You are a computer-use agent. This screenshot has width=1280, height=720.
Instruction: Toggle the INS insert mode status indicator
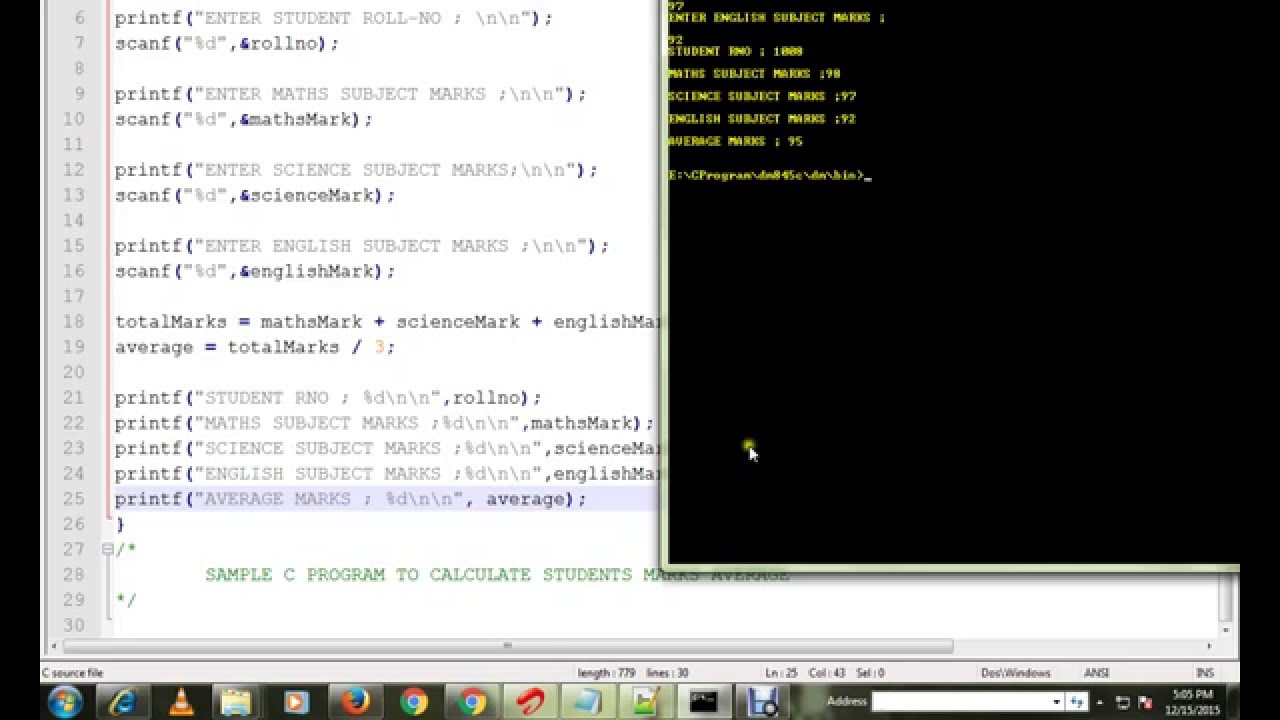(1204, 673)
